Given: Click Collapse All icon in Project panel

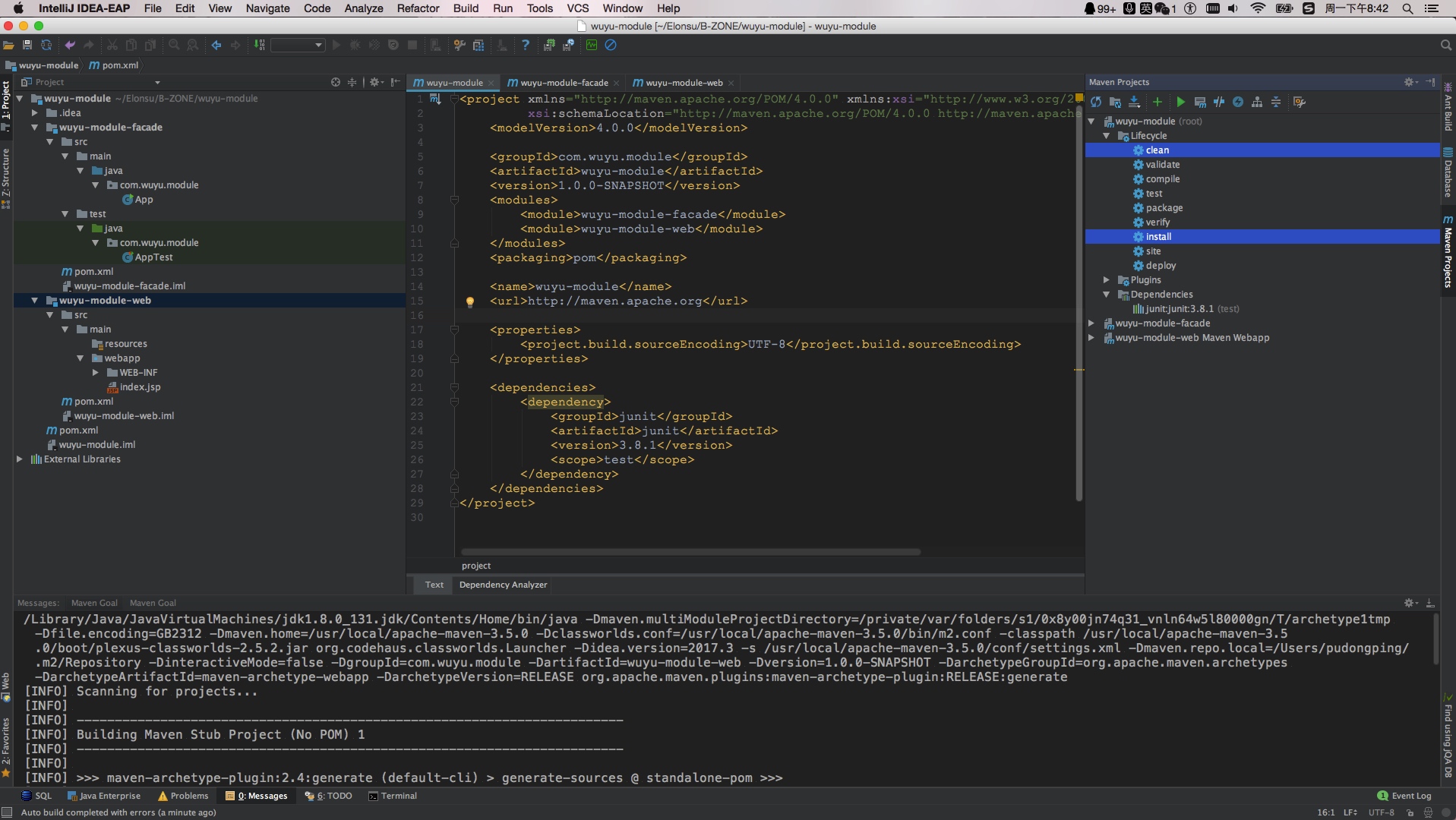Looking at the screenshot, I should (352, 82).
